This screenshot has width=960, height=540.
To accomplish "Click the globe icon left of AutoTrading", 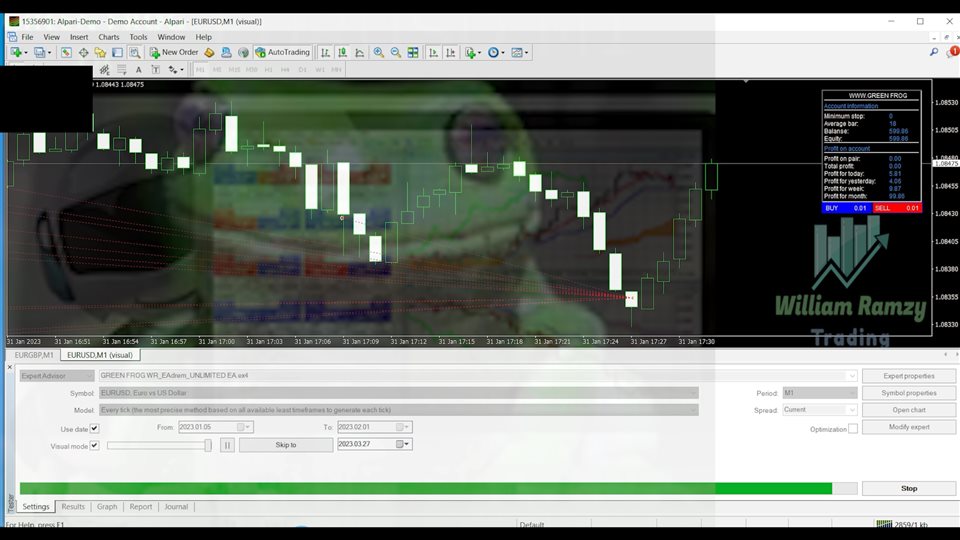I will click(244, 53).
